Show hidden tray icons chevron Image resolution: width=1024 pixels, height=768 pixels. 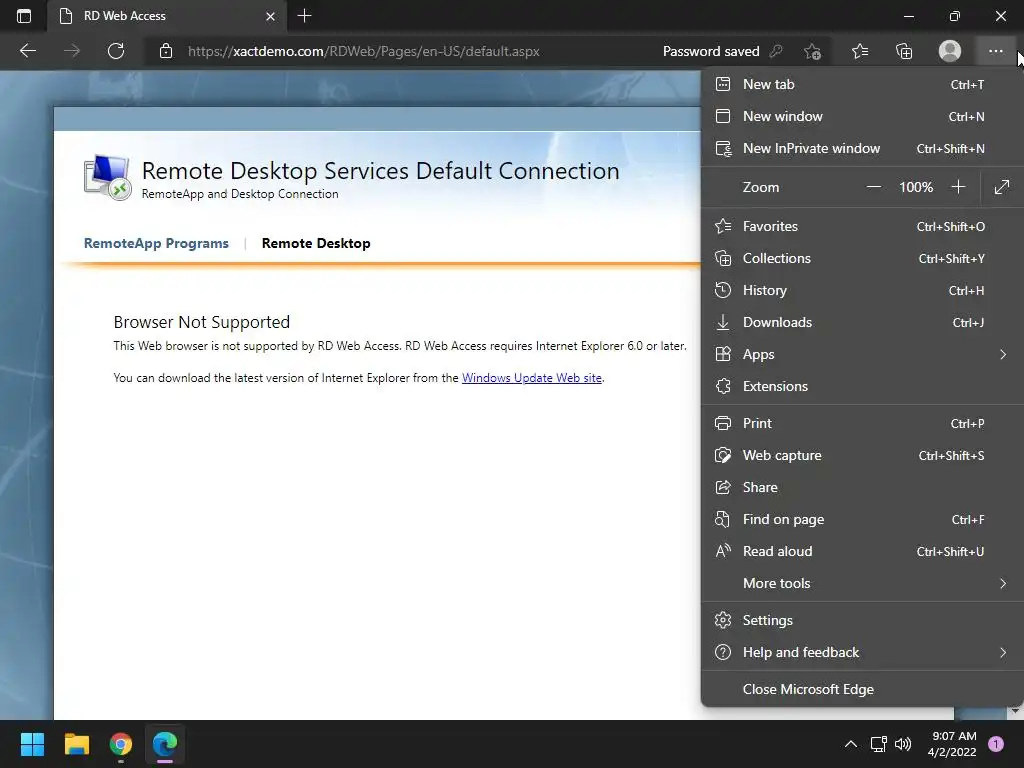pos(850,744)
